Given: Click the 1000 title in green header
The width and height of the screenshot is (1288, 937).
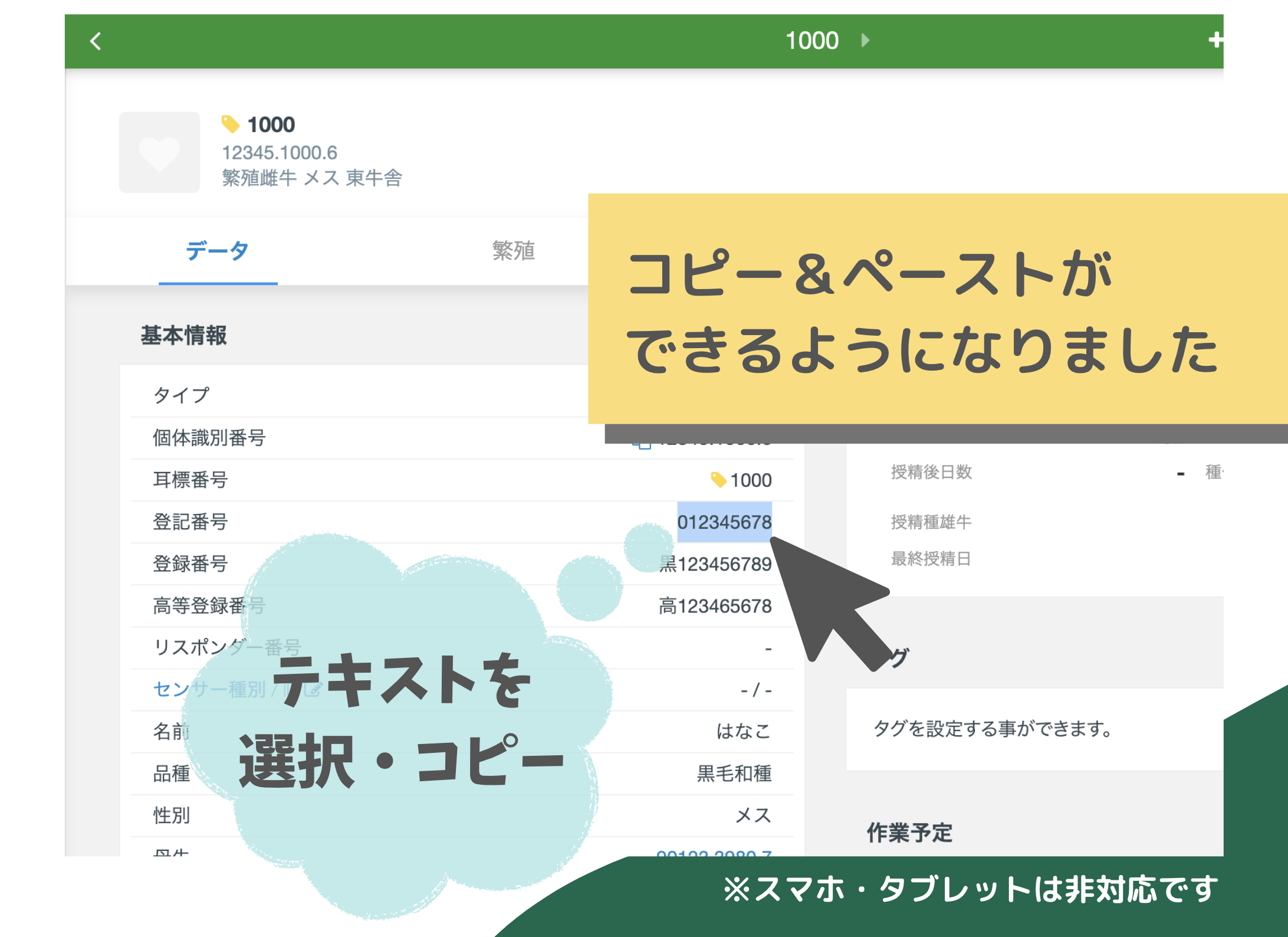Looking at the screenshot, I should point(812,41).
